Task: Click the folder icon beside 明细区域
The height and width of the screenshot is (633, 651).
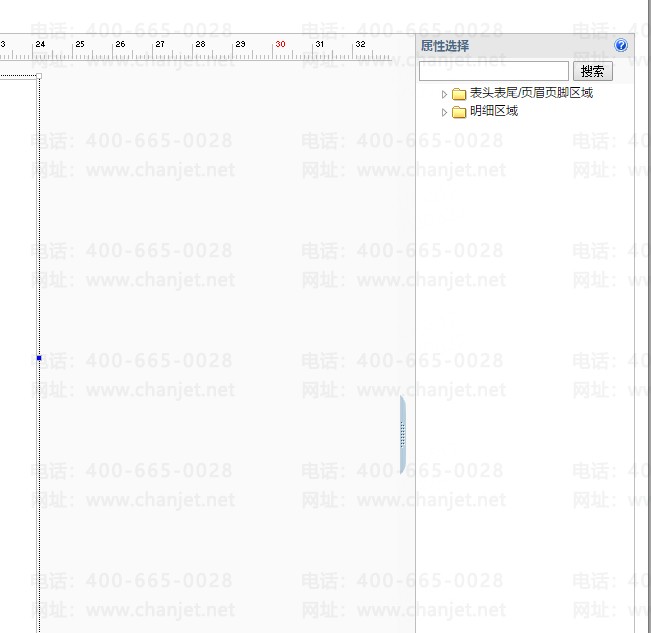Action: (459, 112)
